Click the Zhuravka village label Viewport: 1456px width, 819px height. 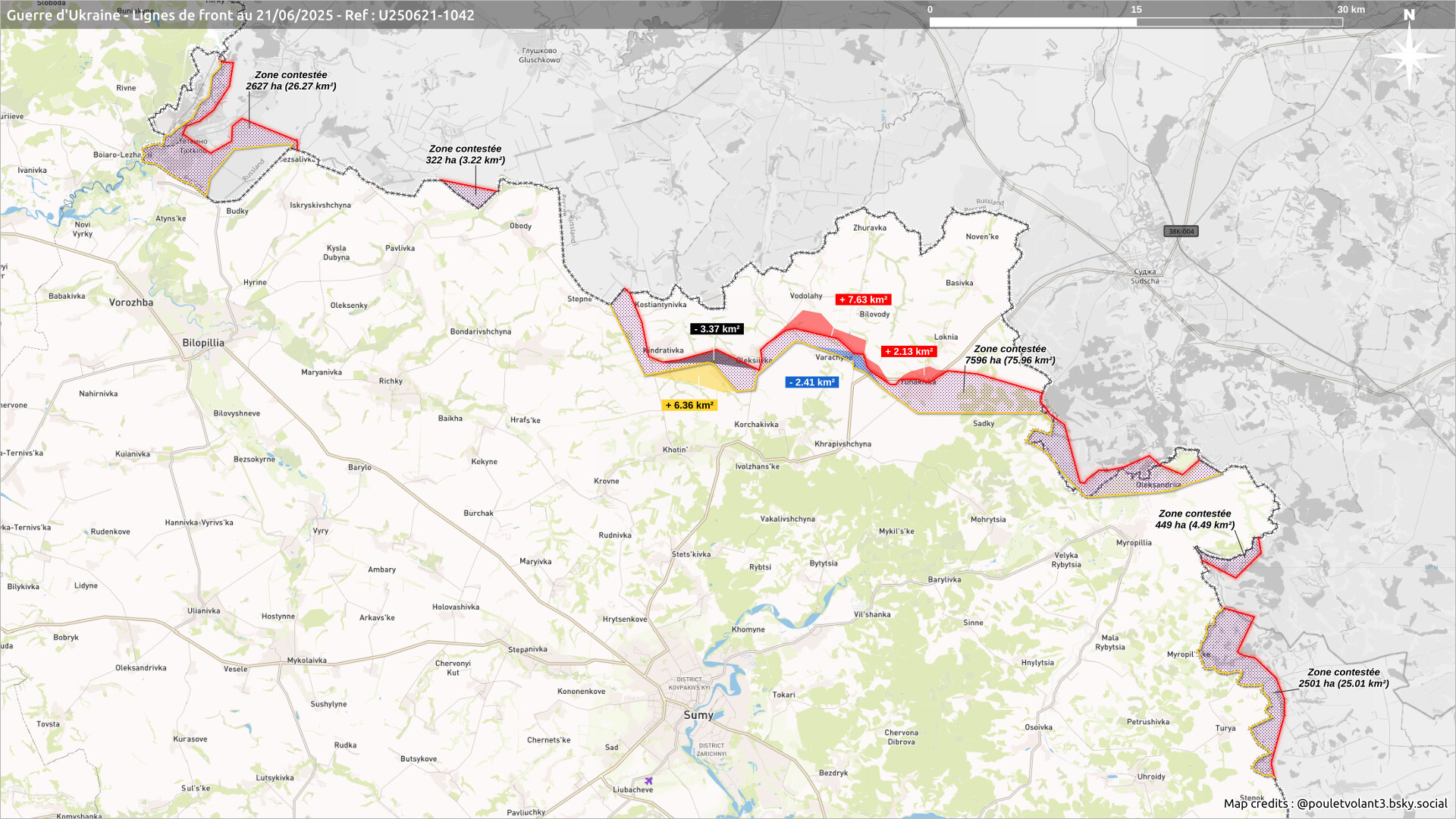[870, 228]
